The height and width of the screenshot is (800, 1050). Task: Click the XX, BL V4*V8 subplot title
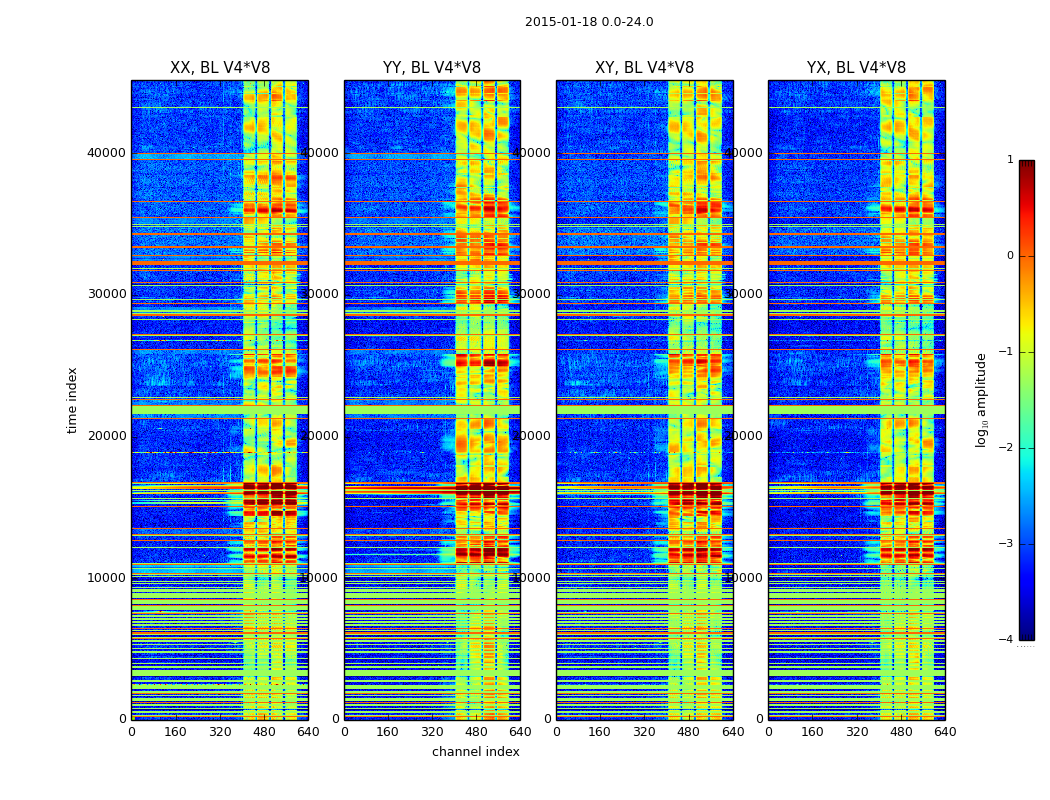point(220,68)
